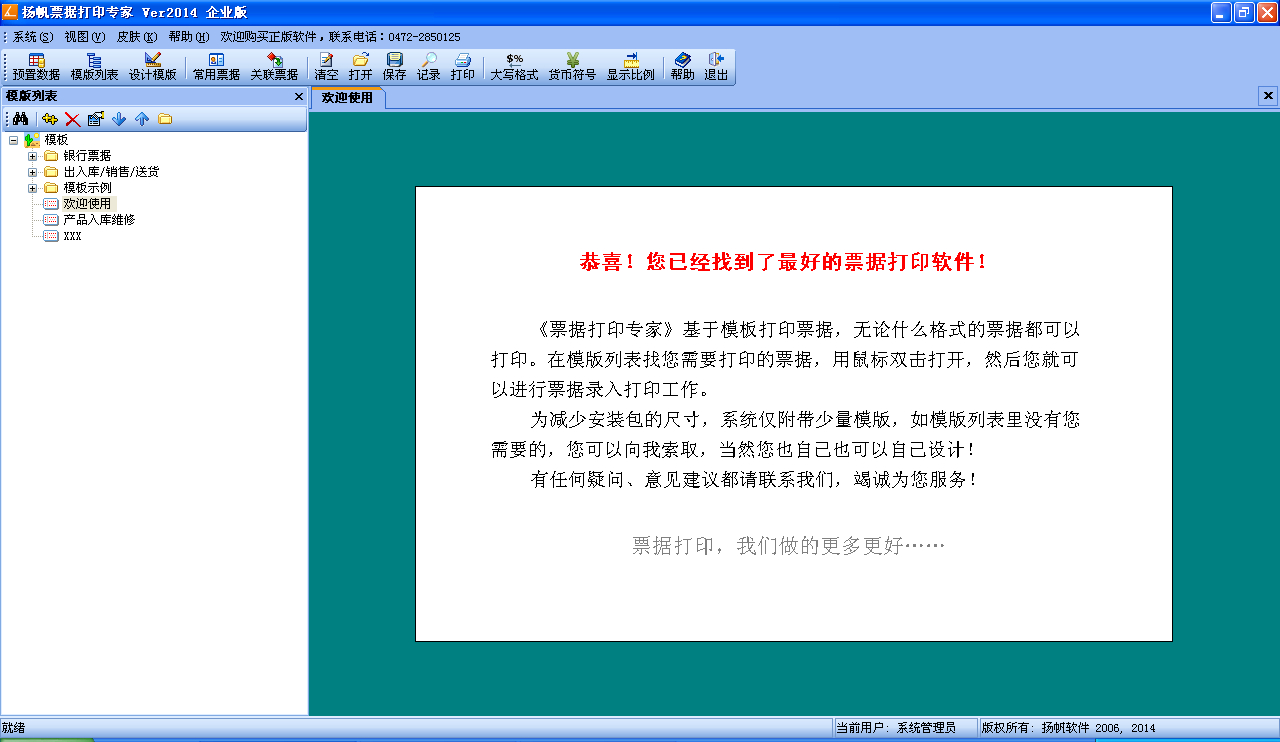Click the yellow add-template icon in panel toolbar
Viewport: 1280px width, 742px height.
[50, 119]
